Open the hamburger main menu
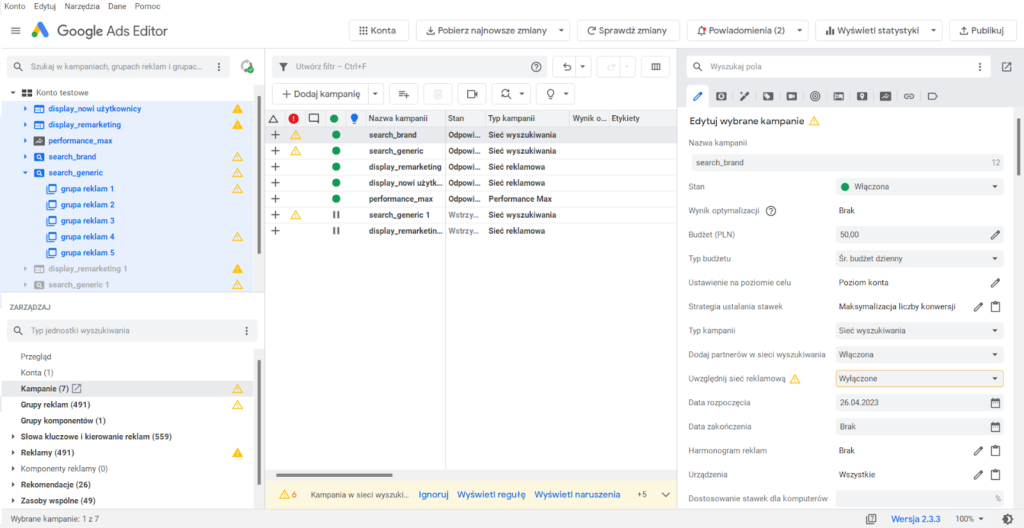Image resolution: width=1024 pixels, height=528 pixels. 16,31
